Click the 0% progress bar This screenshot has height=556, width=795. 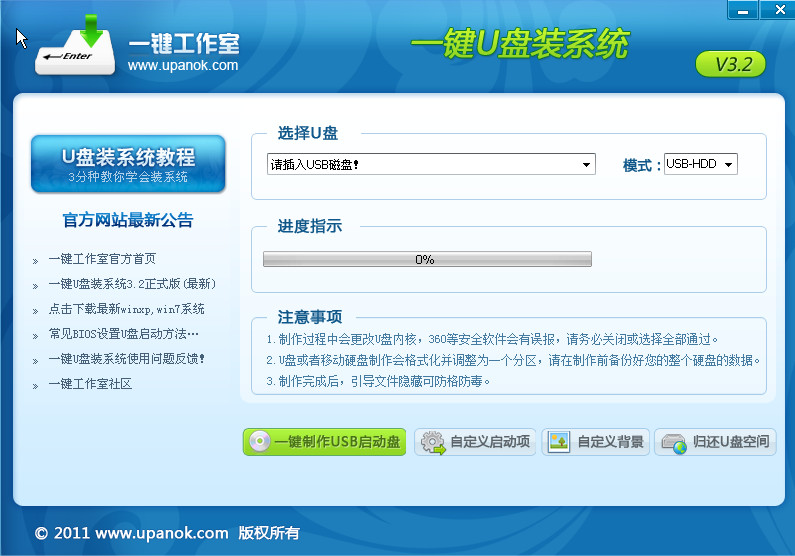click(427, 259)
